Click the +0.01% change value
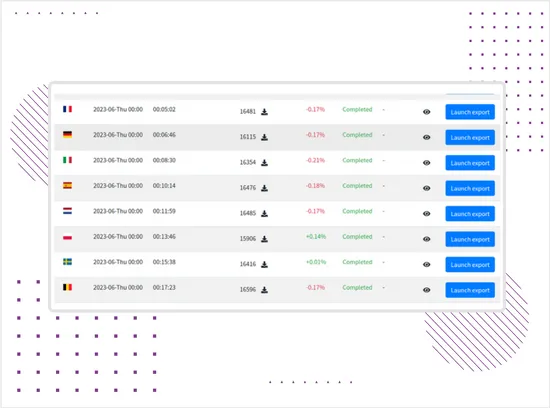 coord(316,262)
